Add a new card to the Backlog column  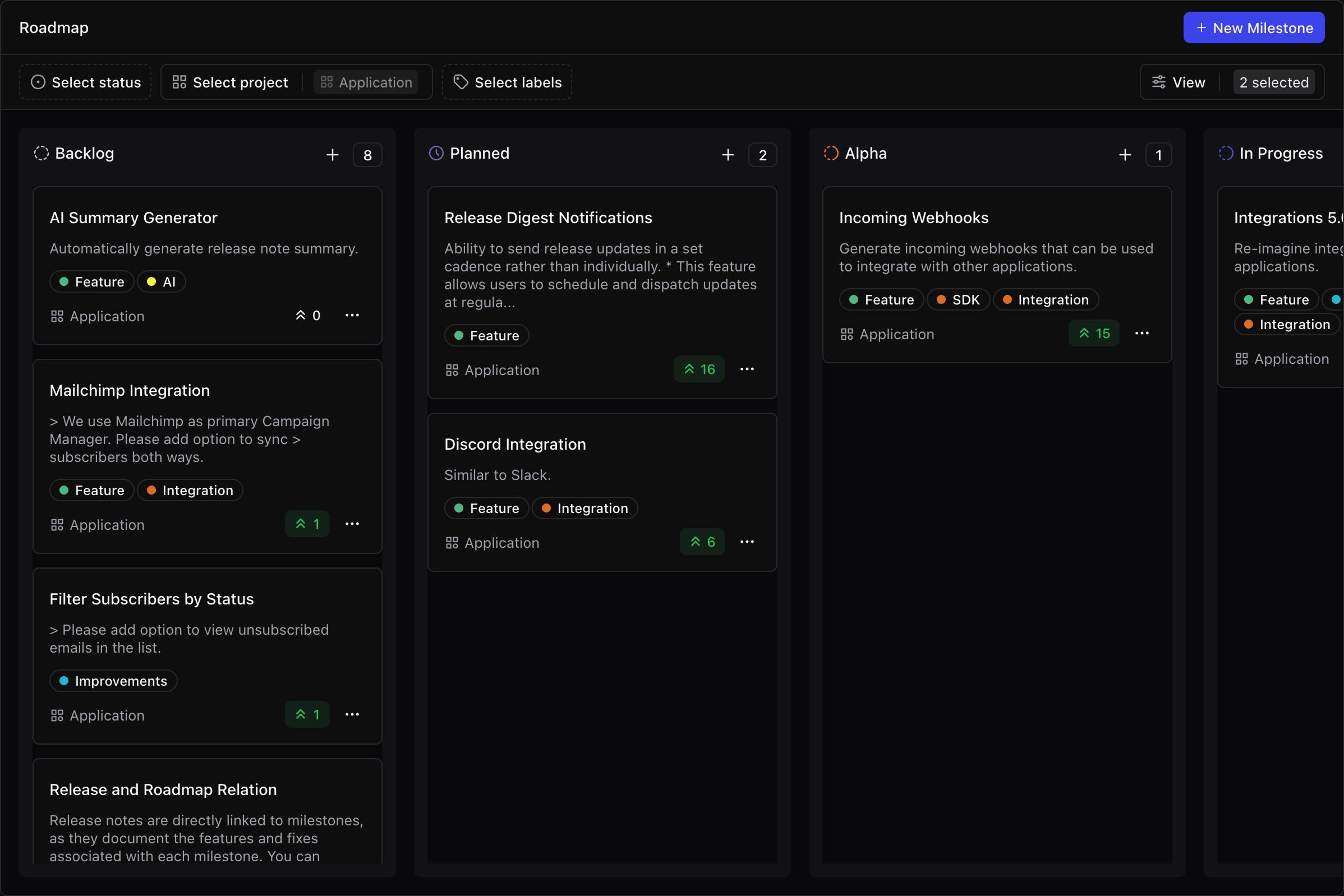point(333,154)
